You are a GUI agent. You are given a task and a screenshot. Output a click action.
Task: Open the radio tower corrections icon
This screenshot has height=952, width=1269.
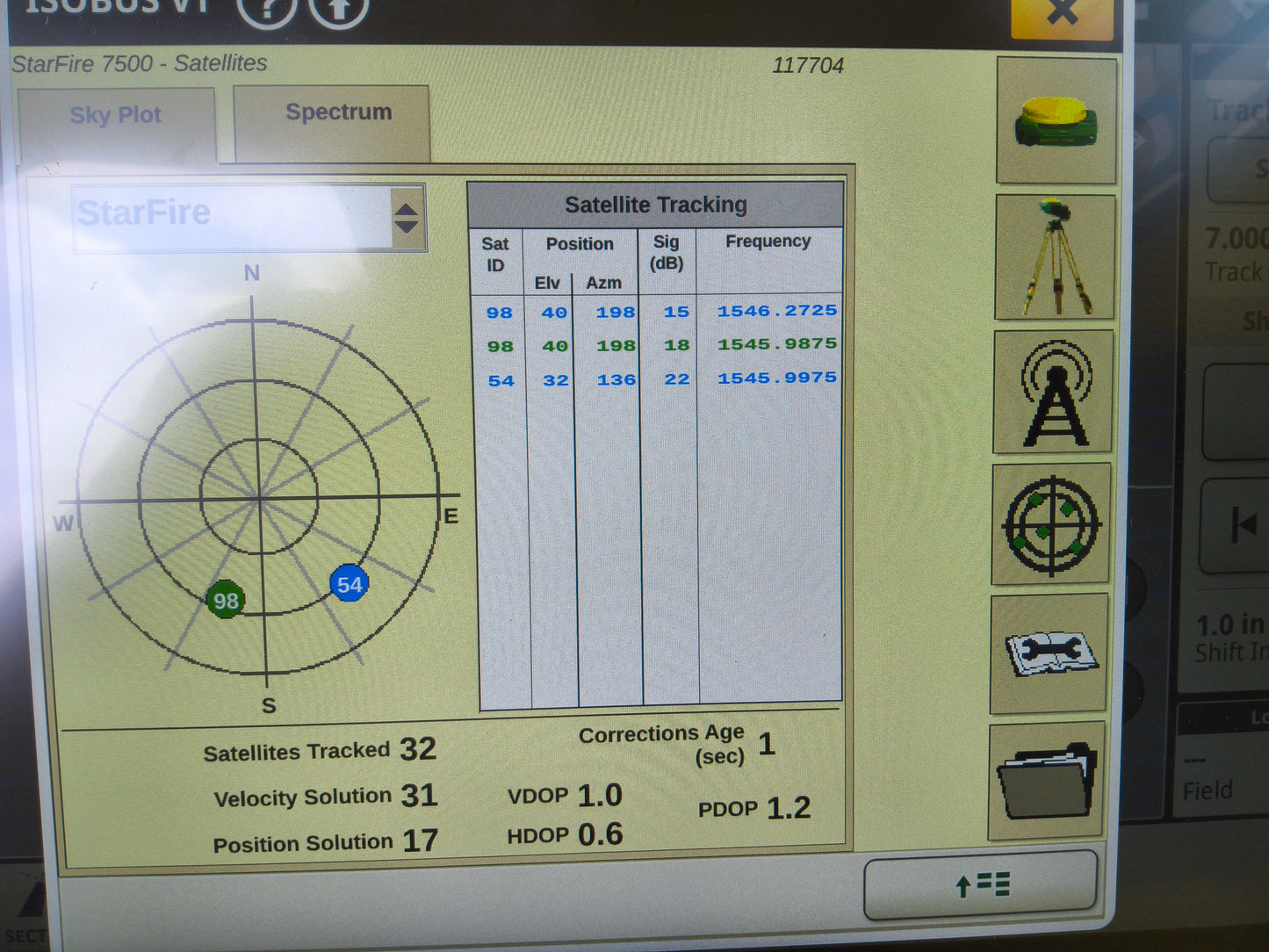1054,392
